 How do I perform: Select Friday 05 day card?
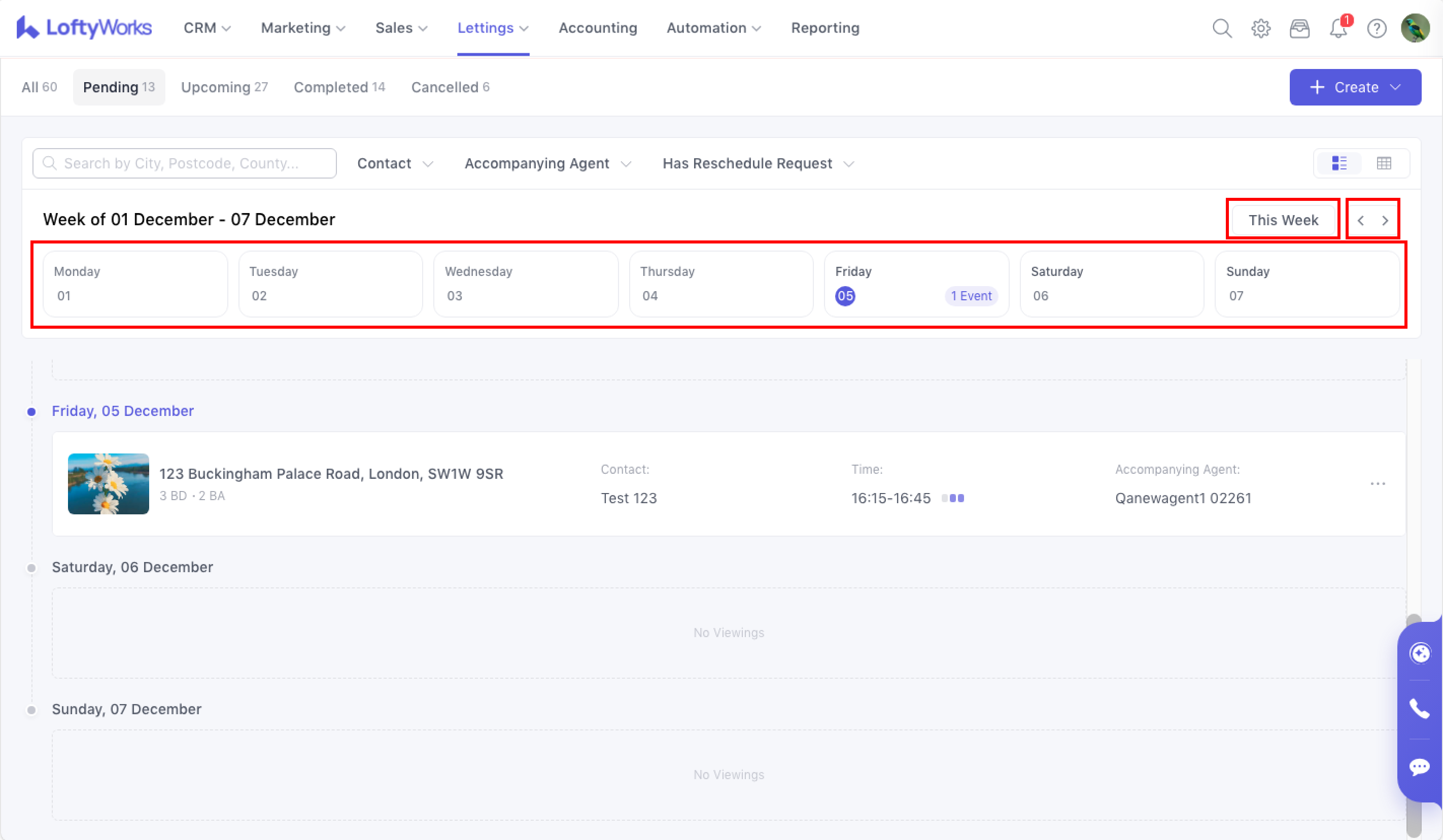(916, 284)
